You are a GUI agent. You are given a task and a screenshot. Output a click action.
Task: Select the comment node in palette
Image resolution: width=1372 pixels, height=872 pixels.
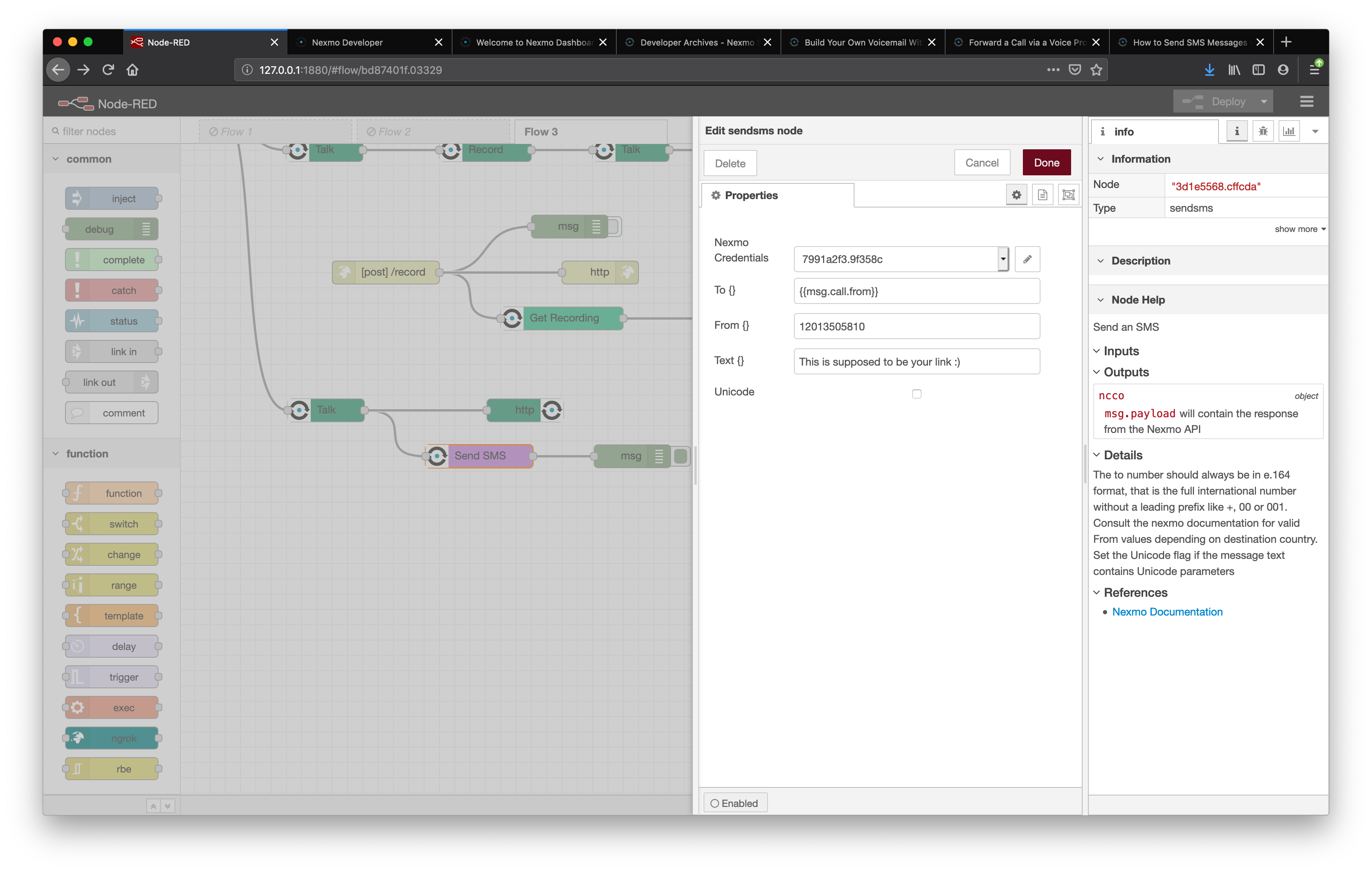tap(112, 413)
